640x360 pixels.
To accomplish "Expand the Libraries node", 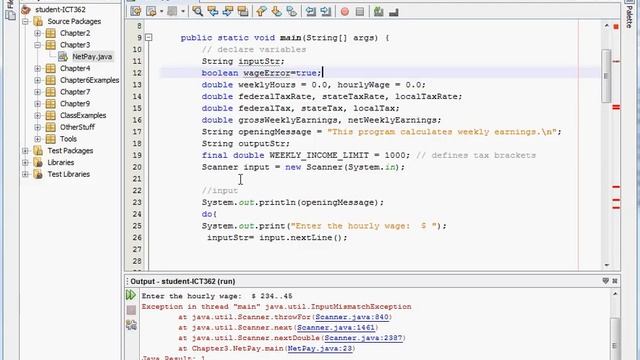I will tap(25, 162).
